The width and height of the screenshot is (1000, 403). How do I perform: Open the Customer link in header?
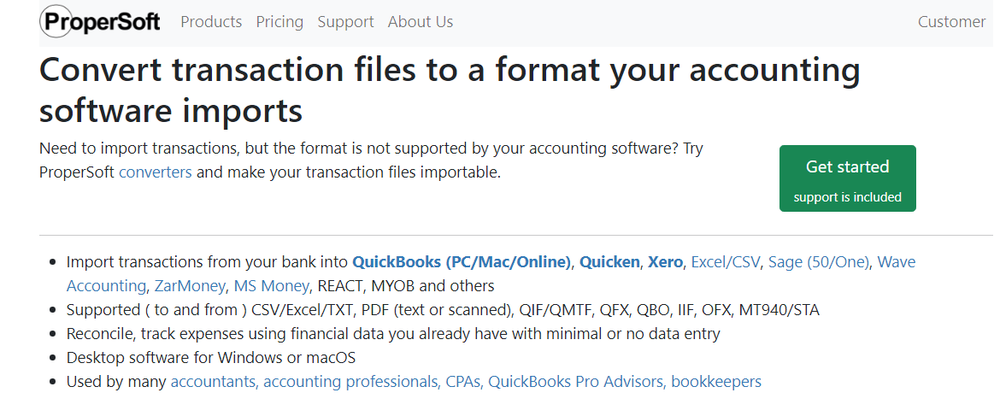click(952, 22)
